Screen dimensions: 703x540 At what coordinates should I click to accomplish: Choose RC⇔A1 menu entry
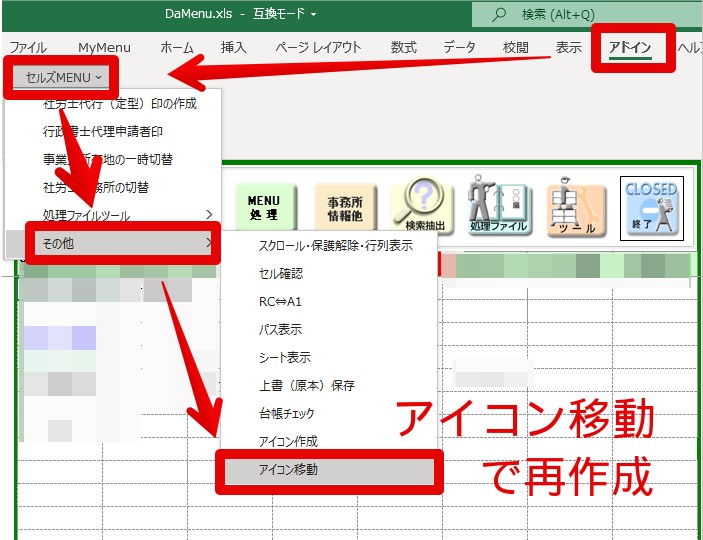click(280, 302)
